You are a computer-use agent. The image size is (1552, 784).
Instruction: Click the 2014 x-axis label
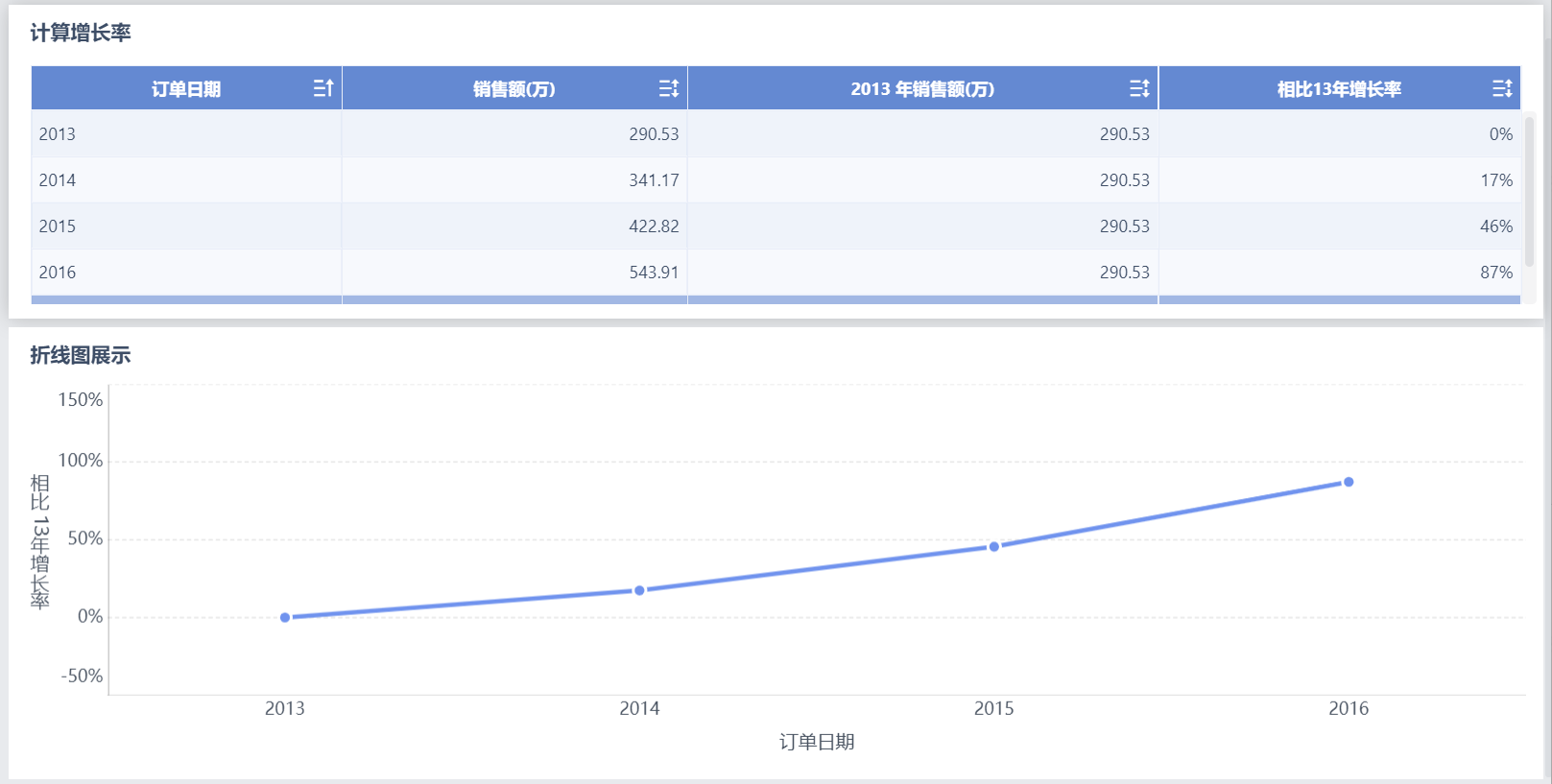pyautogui.click(x=639, y=708)
